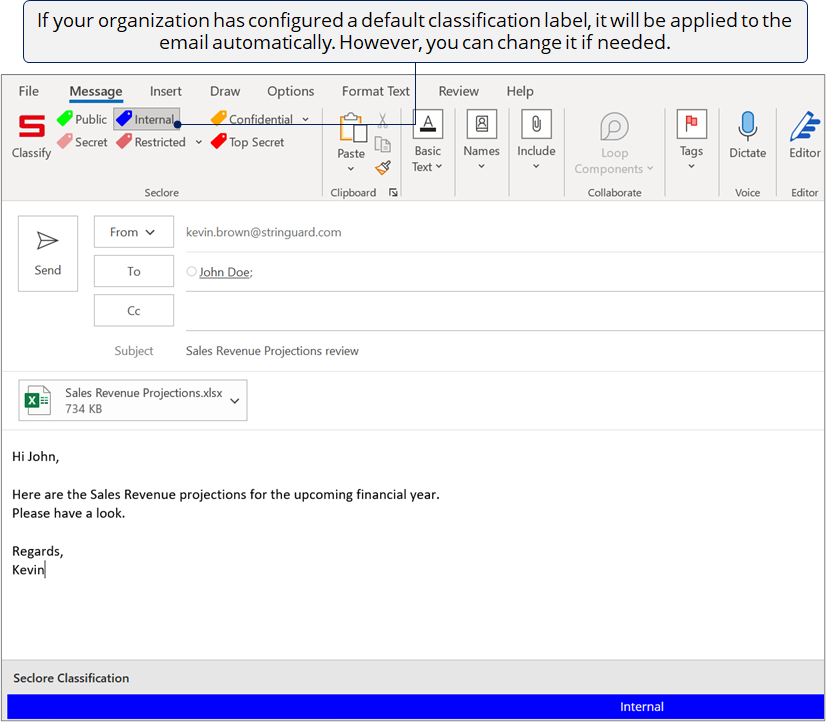The image size is (826, 722).
Task: Click John Doe's presence status circle
Action: tap(192, 271)
